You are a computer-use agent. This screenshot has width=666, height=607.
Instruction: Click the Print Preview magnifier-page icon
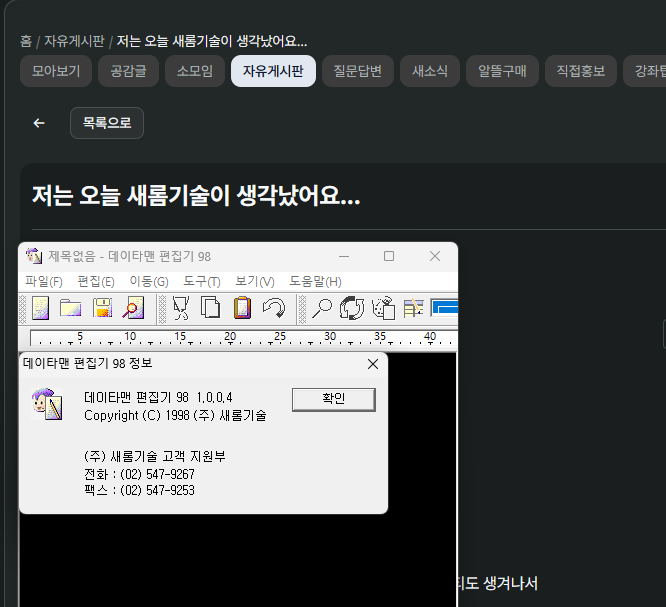tap(133, 308)
